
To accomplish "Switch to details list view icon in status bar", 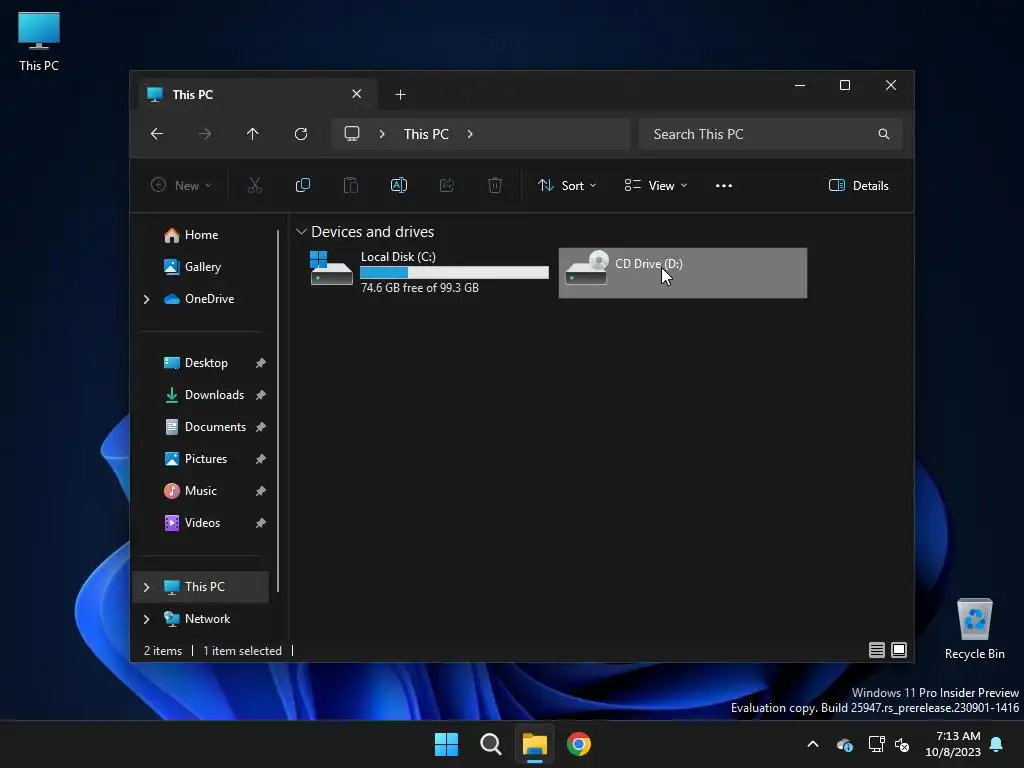I will [876, 650].
